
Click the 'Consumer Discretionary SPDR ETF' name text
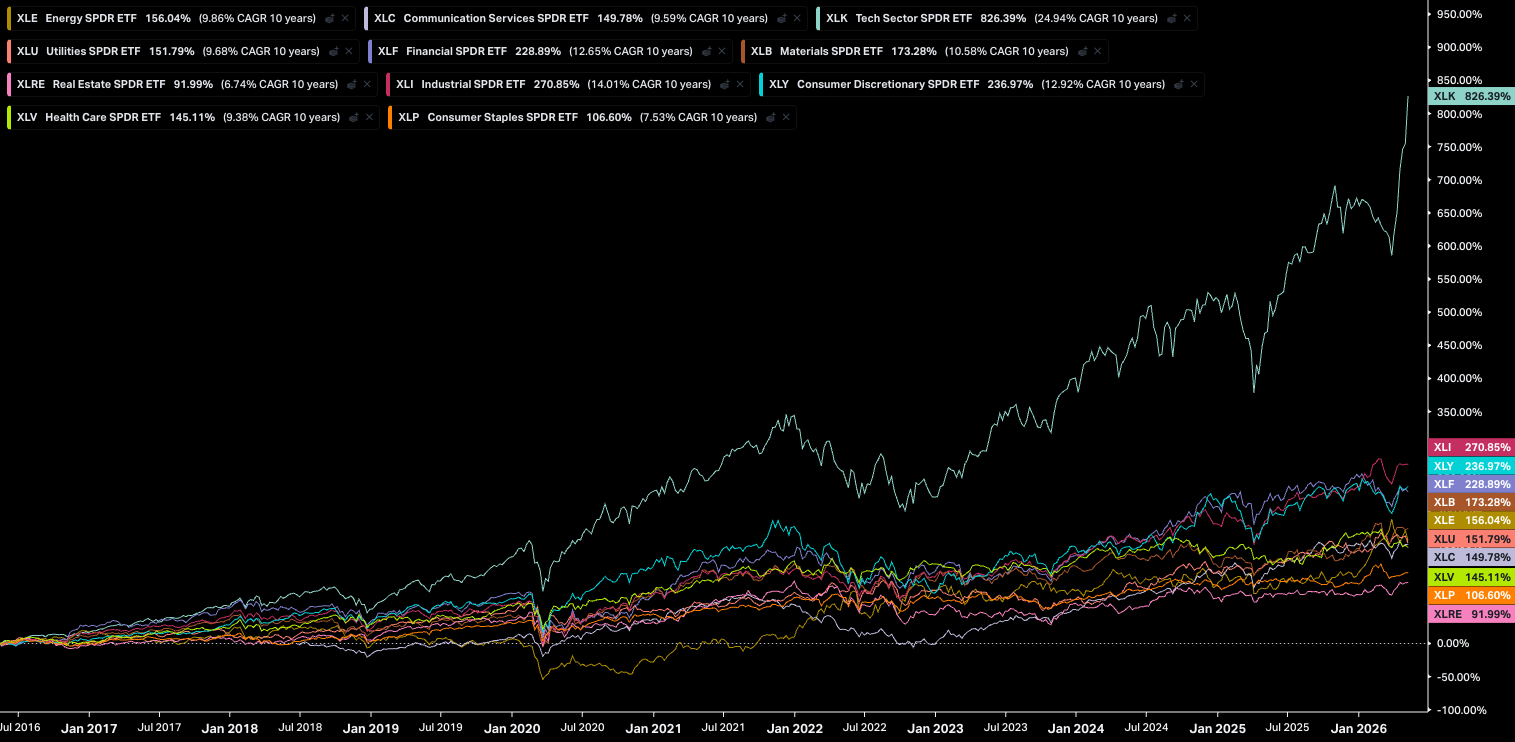(x=888, y=85)
